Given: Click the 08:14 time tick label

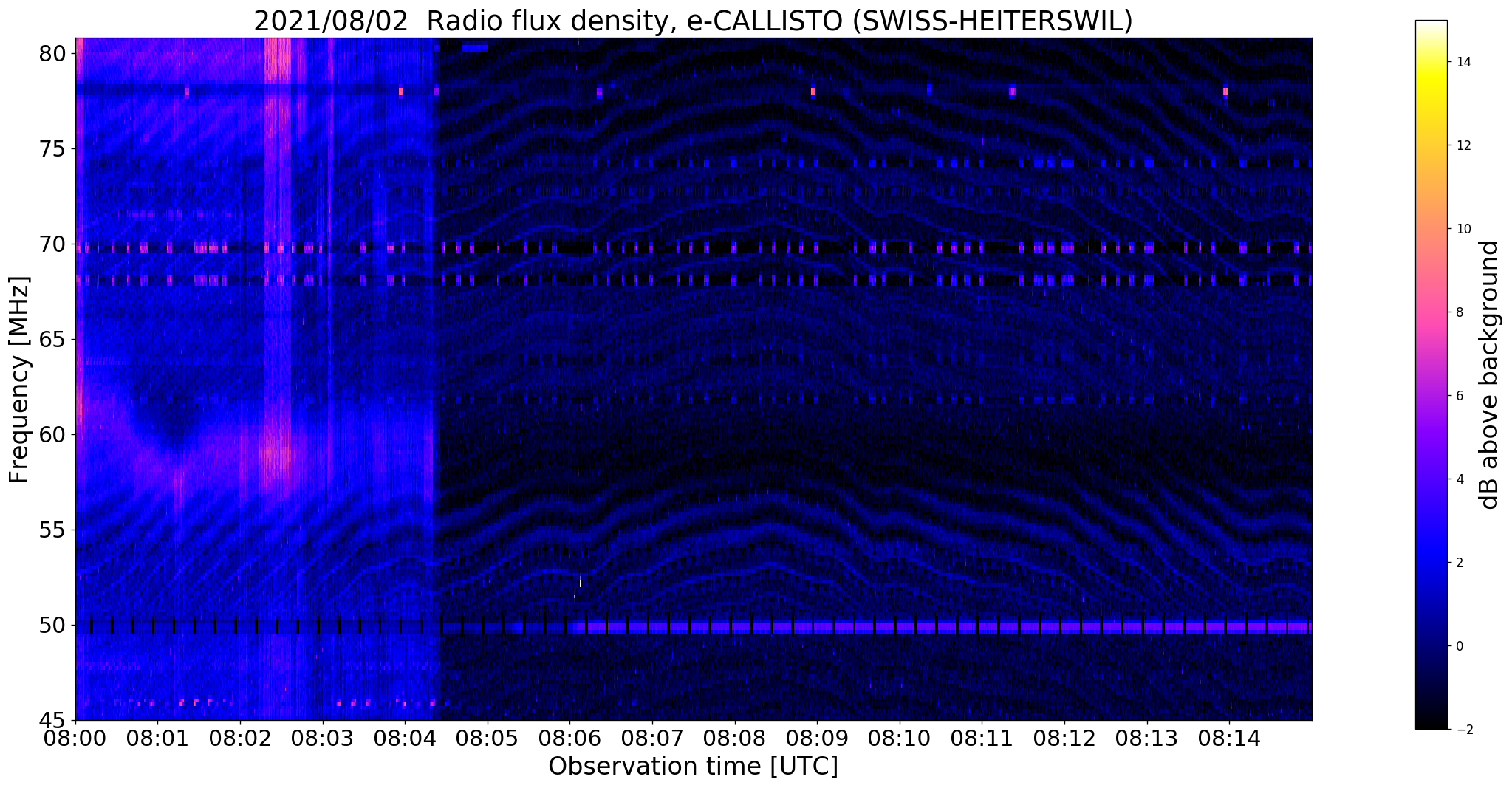Looking at the screenshot, I should pyautogui.click(x=1229, y=738).
